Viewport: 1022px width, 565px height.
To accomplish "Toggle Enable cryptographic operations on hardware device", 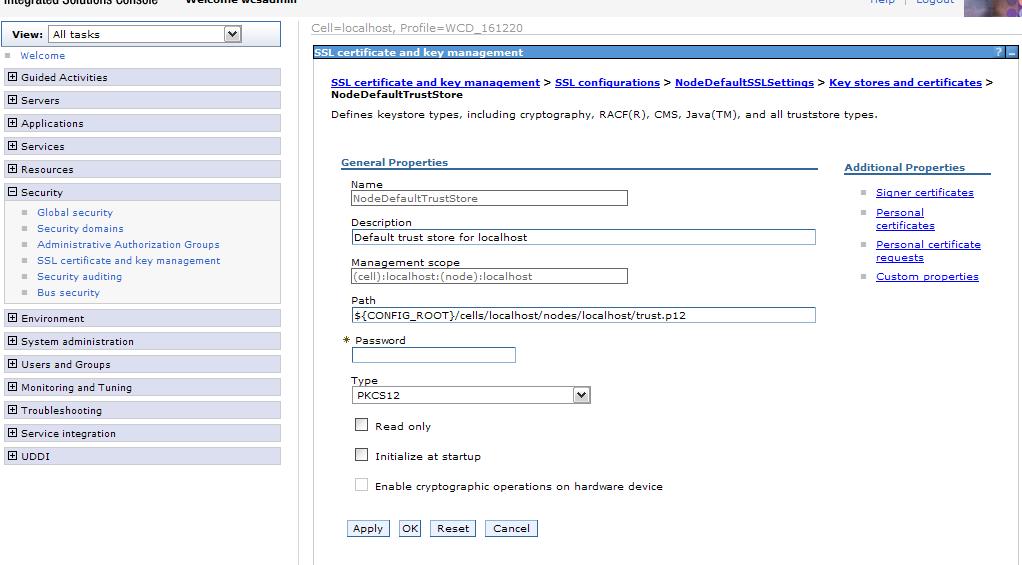I will (x=361, y=485).
